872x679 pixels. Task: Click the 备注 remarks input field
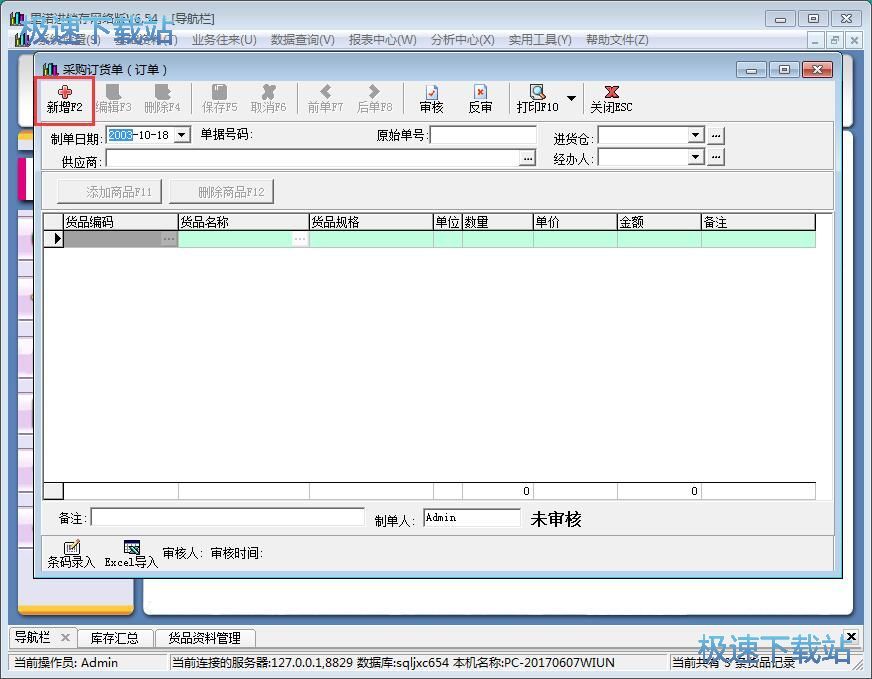(x=227, y=518)
